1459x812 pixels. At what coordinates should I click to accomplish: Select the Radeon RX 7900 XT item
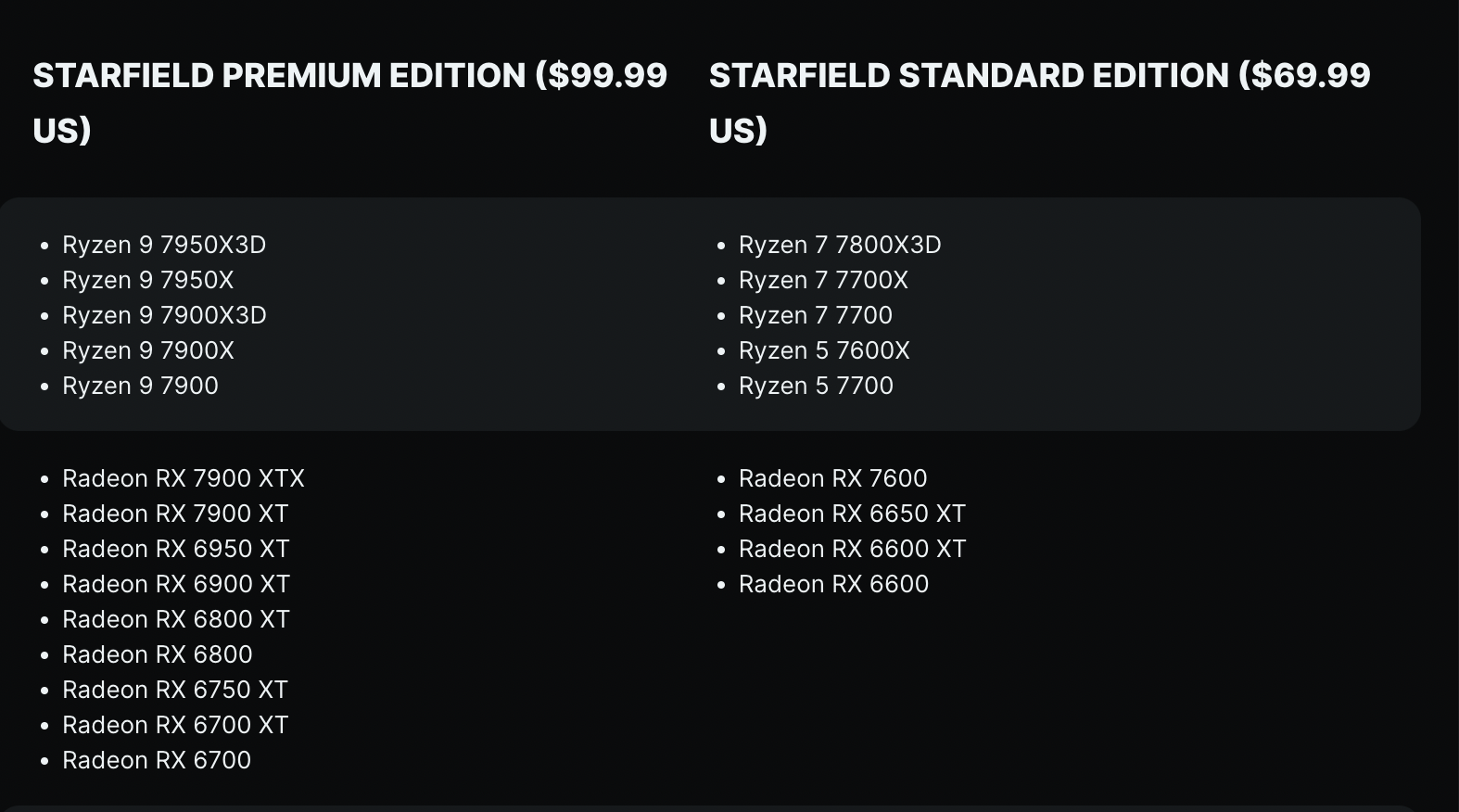pyautogui.click(x=175, y=514)
